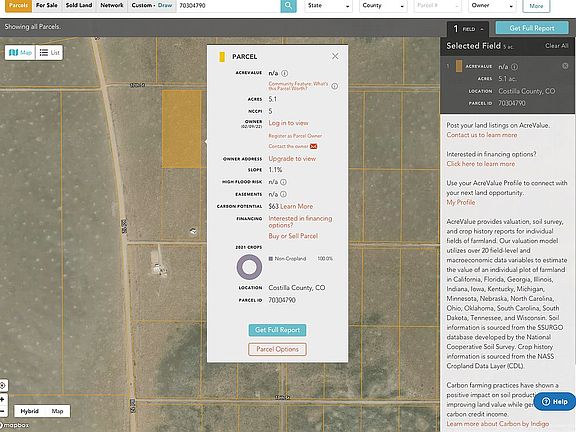Image resolution: width=576 pixels, height=432 pixels.
Task: Open Community Feature info icon
Action: pyautogui.click(x=334, y=86)
